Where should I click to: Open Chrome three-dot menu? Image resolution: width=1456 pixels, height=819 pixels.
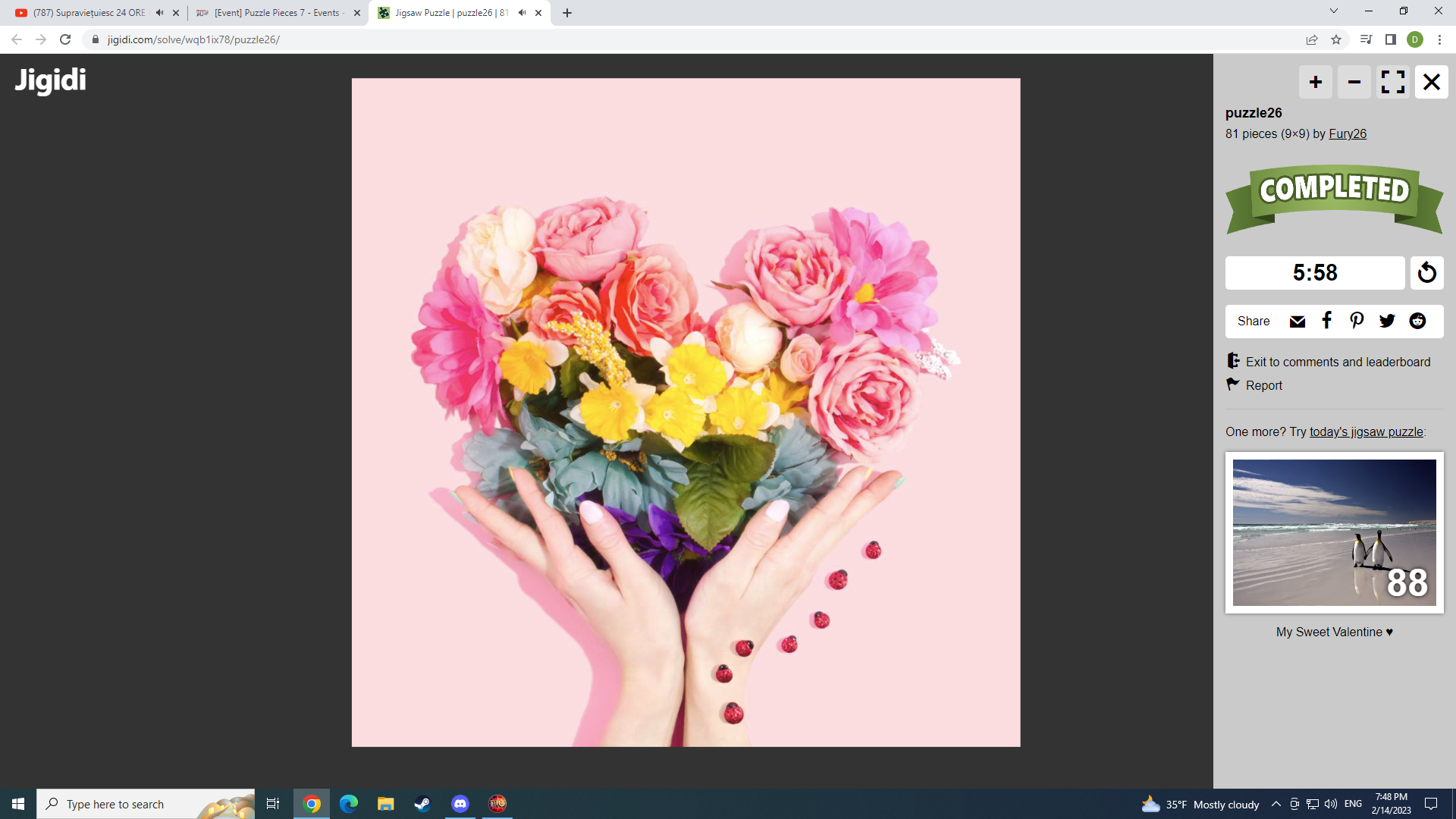tap(1439, 39)
